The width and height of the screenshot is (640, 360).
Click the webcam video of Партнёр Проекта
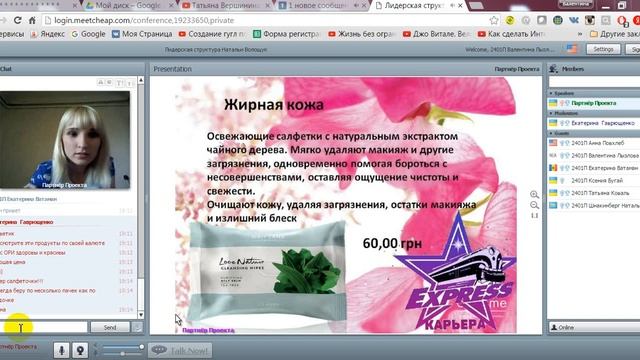(65, 140)
